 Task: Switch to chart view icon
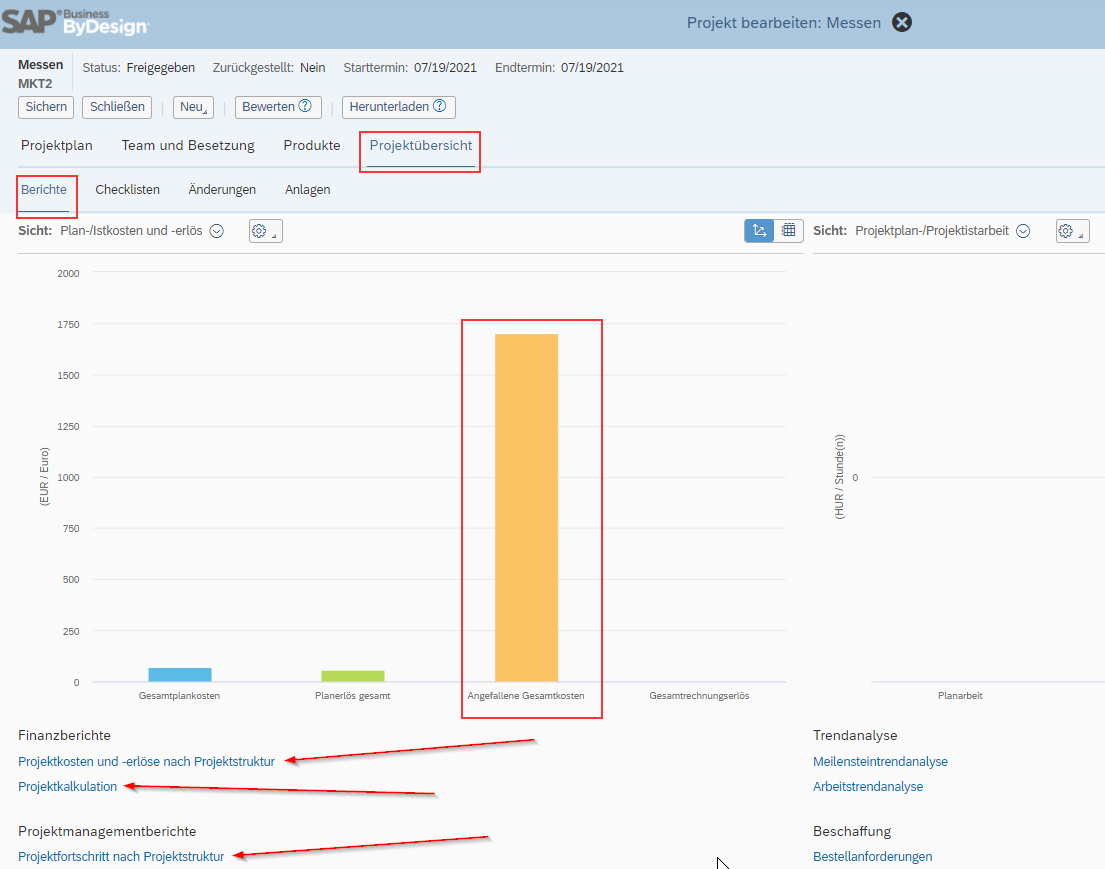coord(759,230)
